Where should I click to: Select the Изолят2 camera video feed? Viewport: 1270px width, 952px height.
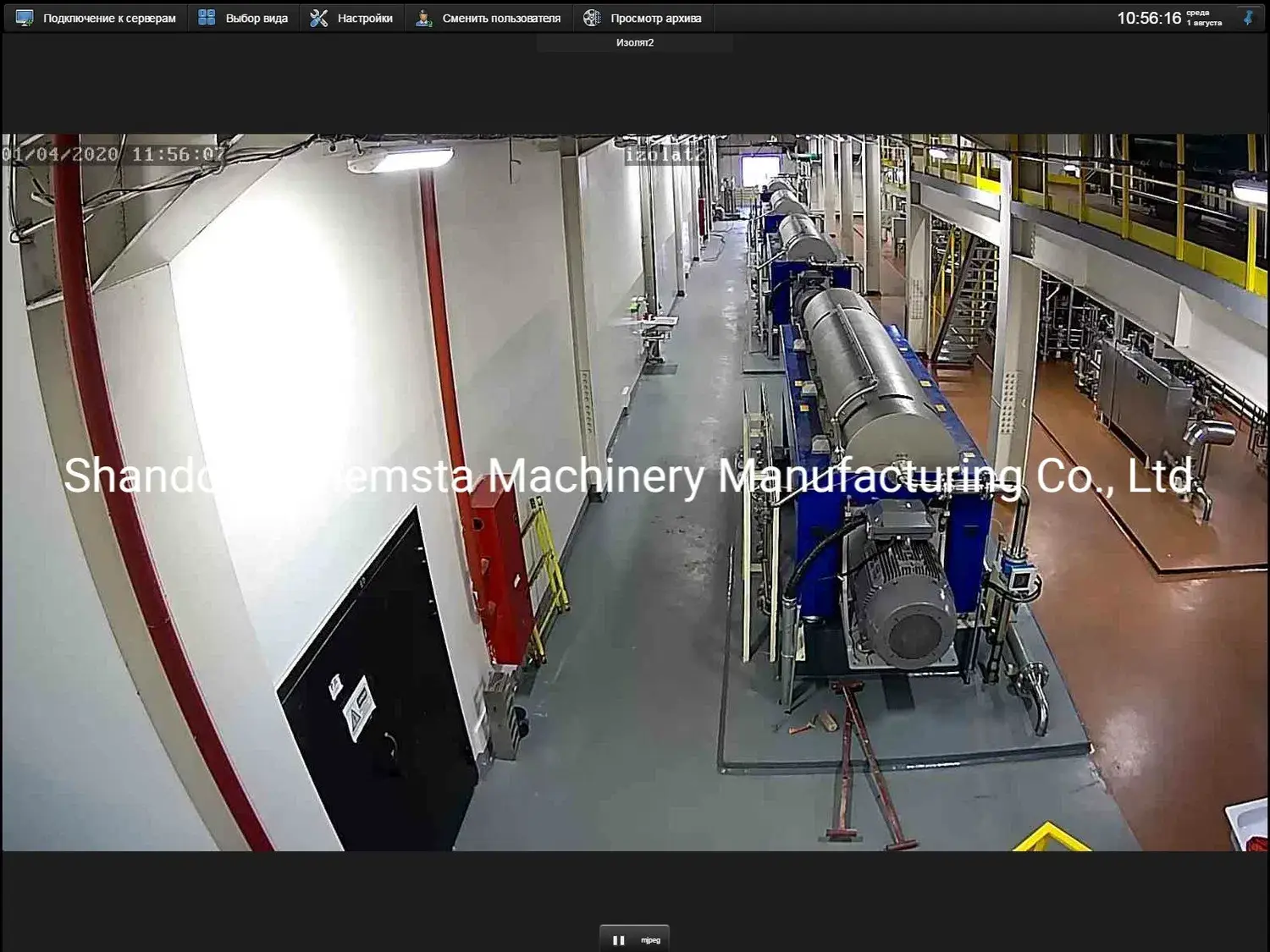click(635, 493)
